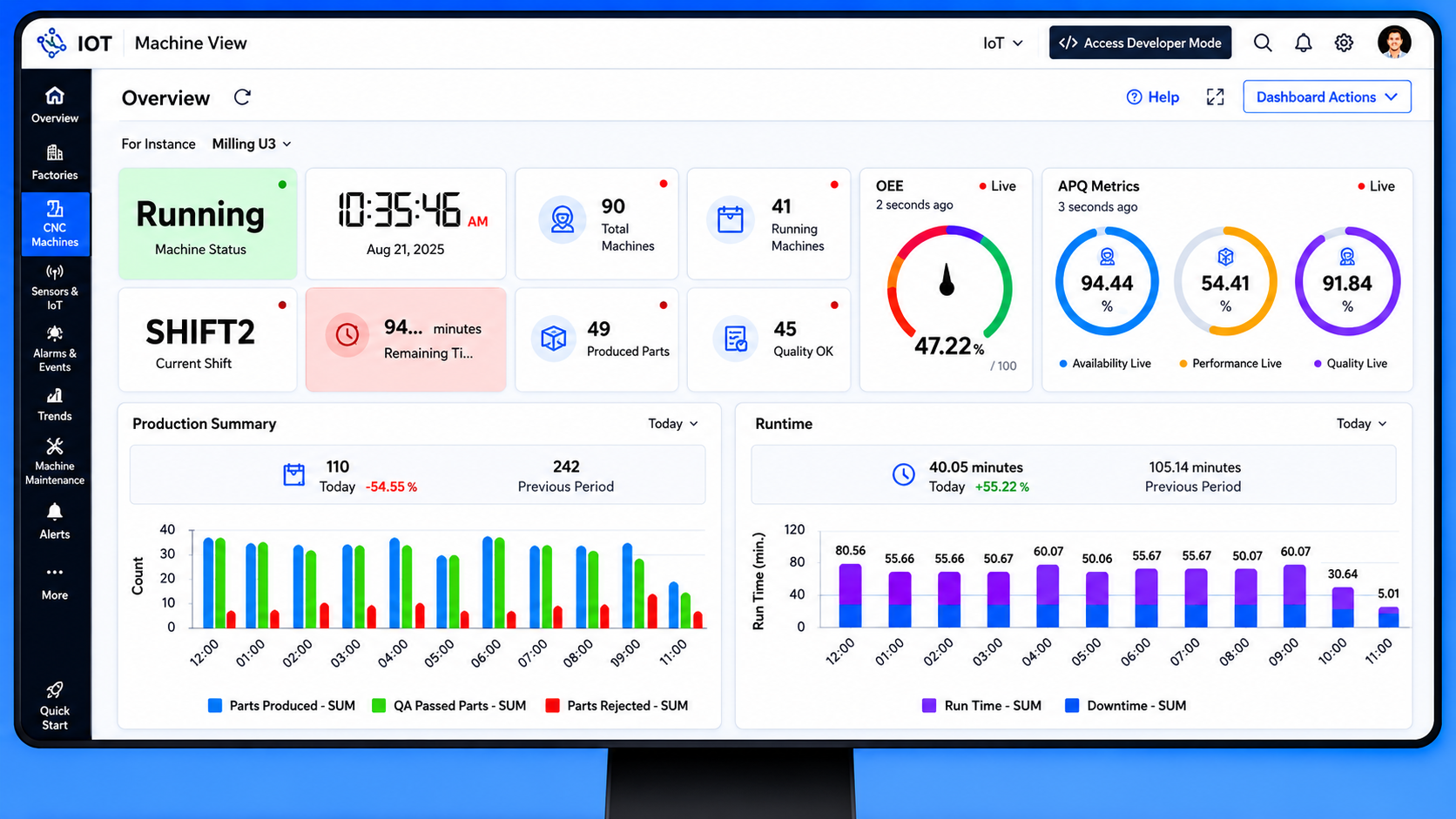Image resolution: width=1456 pixels, height=819 pixels.
Task: Show More sidebar options
Action: coord(55,583)
